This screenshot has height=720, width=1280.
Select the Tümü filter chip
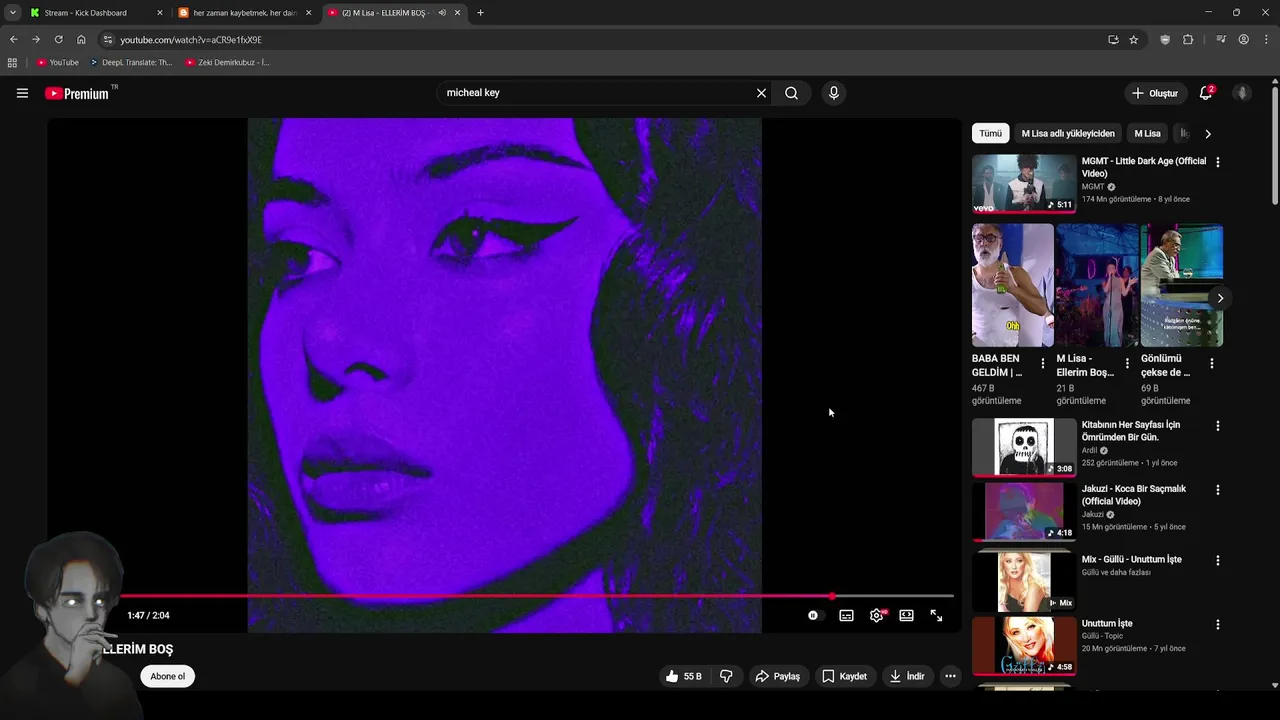990,133
